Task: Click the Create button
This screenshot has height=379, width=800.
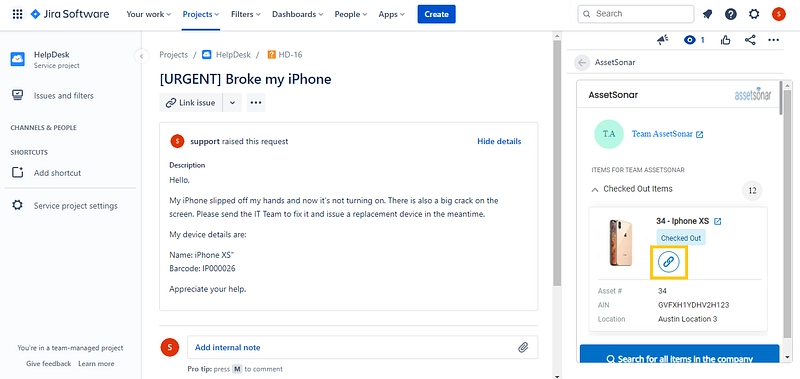Action: coord(436,14)
